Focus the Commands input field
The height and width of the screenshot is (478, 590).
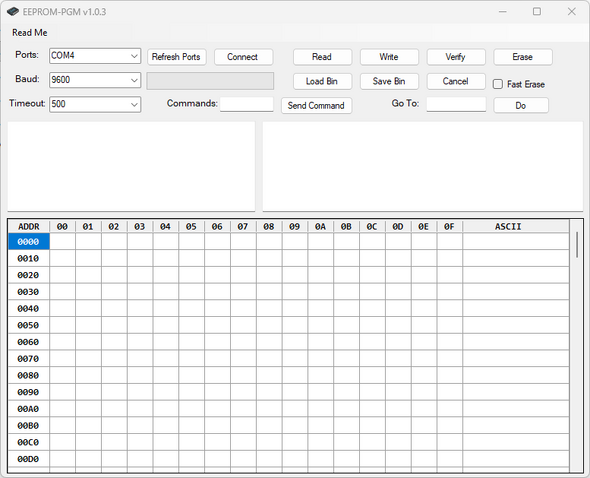(x=246, y=104)
